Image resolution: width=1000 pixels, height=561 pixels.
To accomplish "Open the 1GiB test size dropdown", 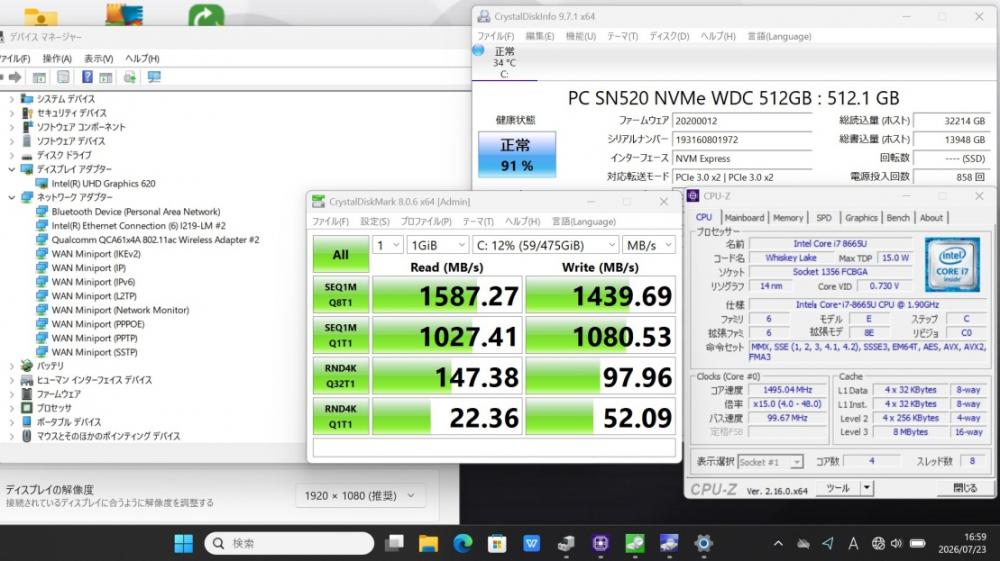I will (438, 245).
